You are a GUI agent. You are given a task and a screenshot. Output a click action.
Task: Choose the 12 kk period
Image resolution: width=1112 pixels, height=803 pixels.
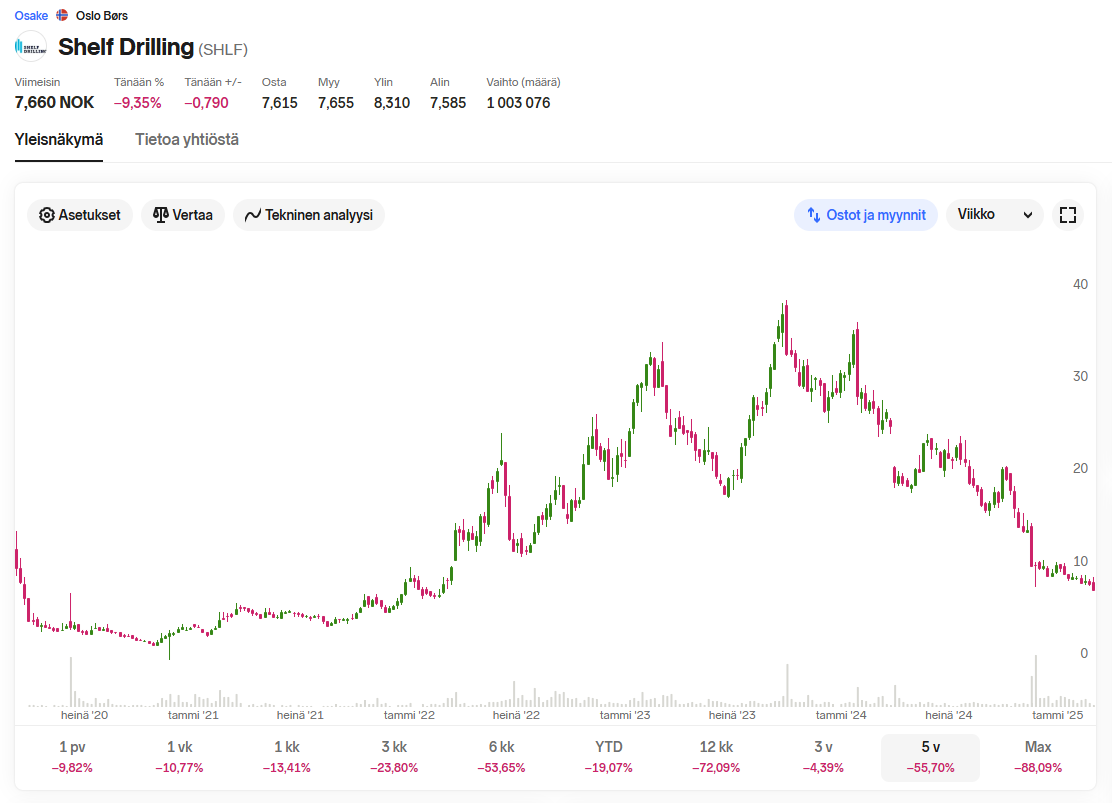click(x=716, y=757)
